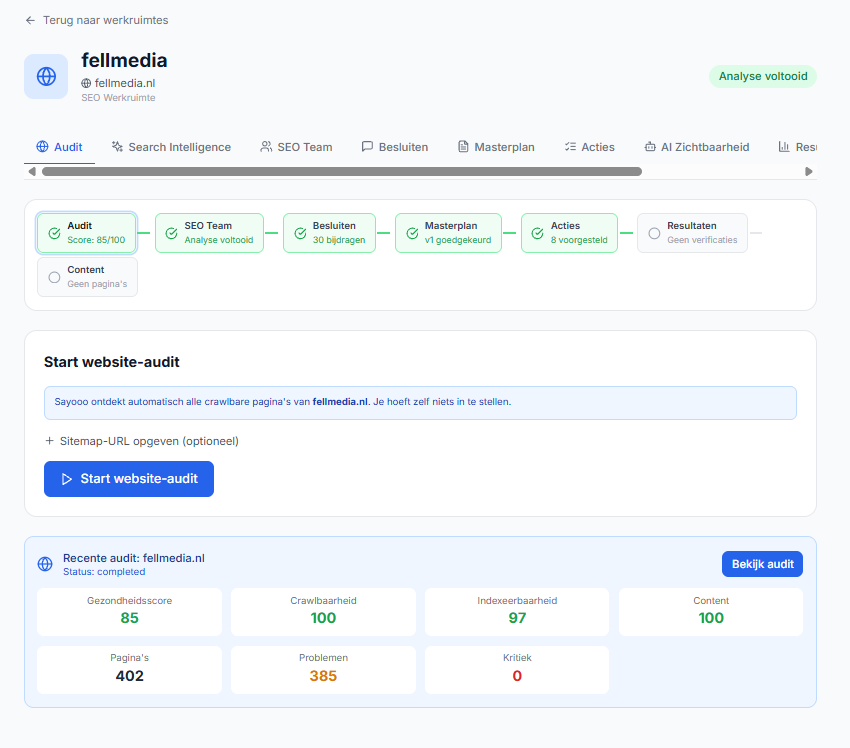
Task: Click the Sayooo auto-discovery info banner
Action: click(x=420, y=403)
